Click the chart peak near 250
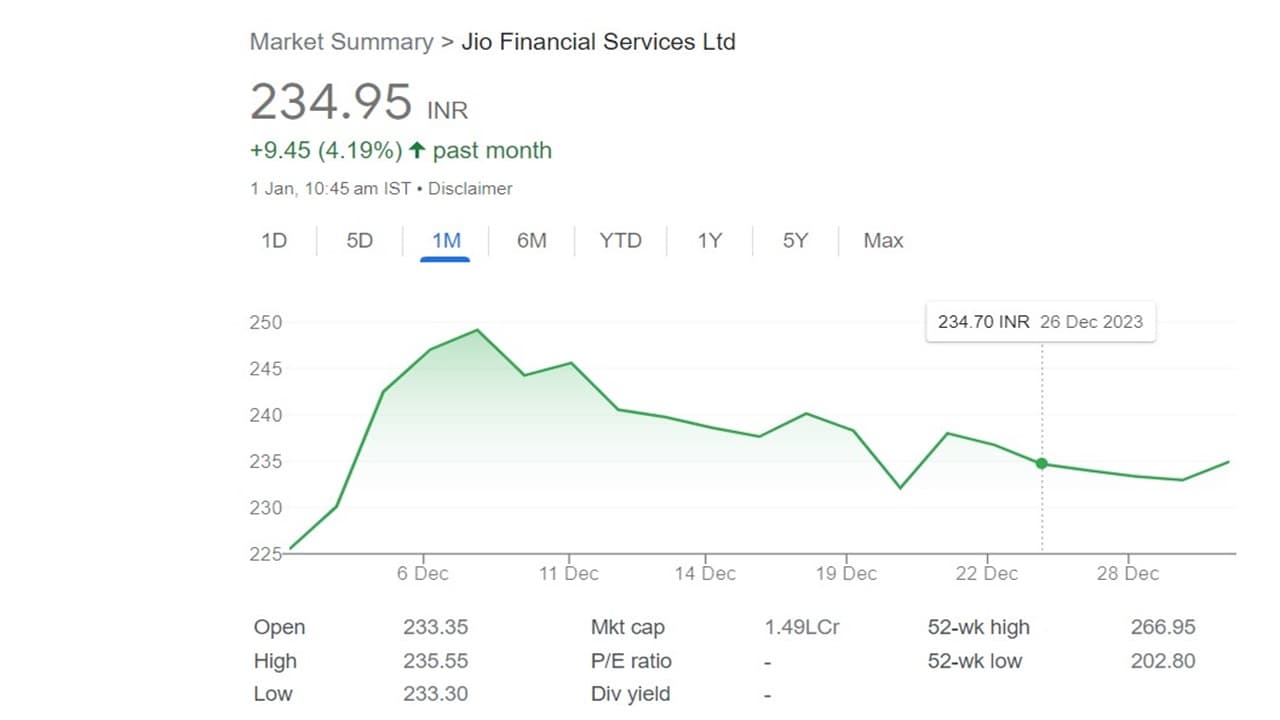The width and height of the screenshot is (1280, 720). click(x=477, y=330)
